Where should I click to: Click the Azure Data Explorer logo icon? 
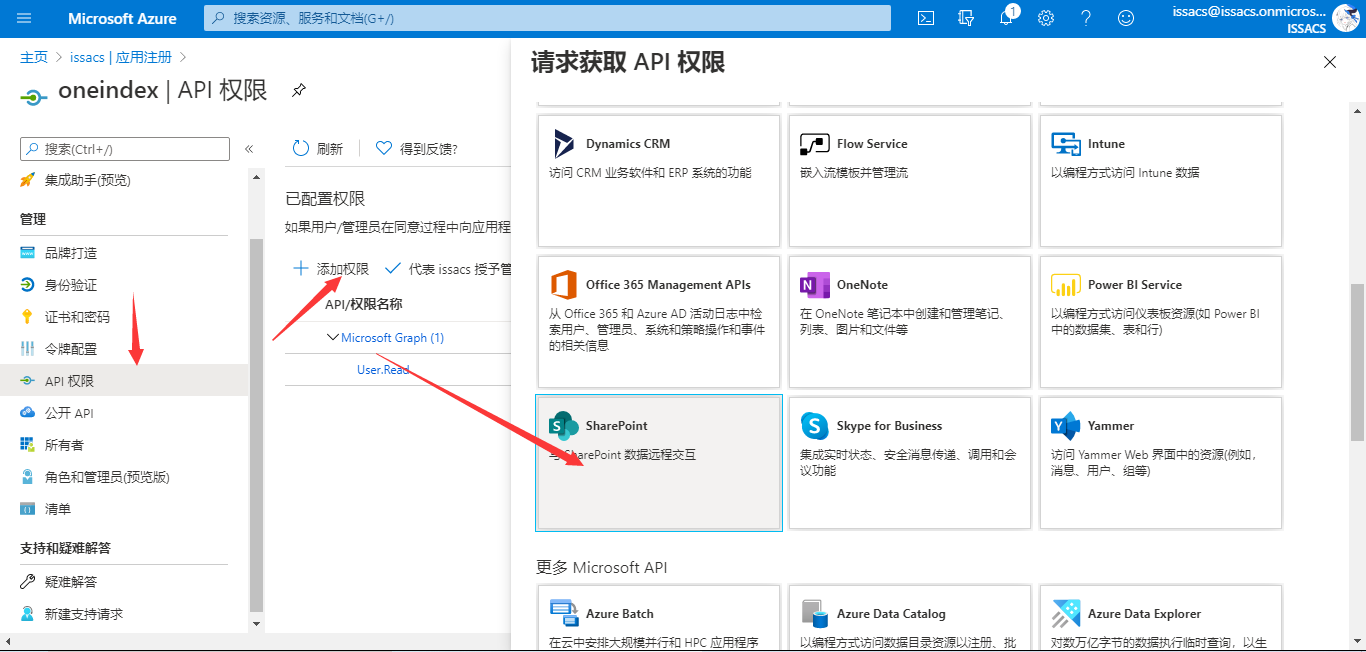coord(1066,613)
